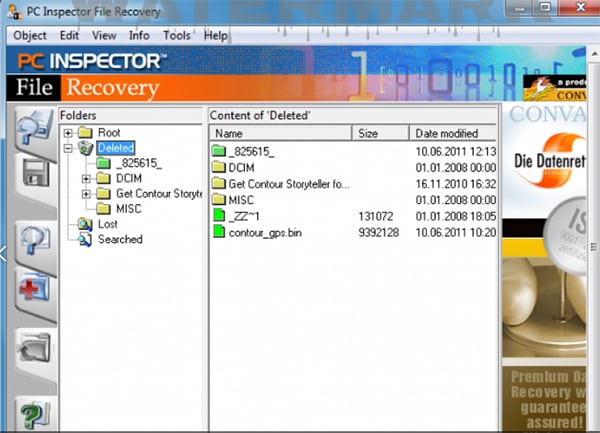Click the Searched folder icon in tree
The width and height of the screenshot is (600, 433).
[85, 239]
